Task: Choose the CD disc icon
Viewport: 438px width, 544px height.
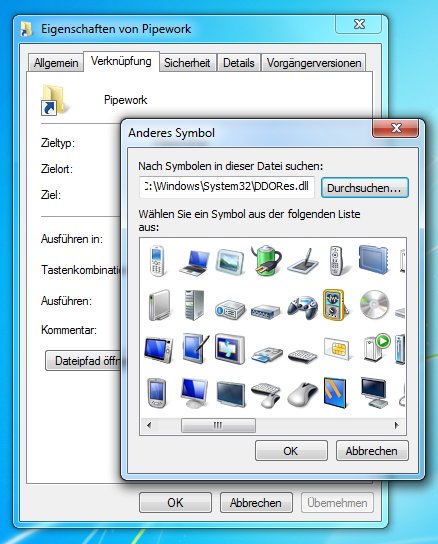Action: pyautogui.click(x=374, y=305)
